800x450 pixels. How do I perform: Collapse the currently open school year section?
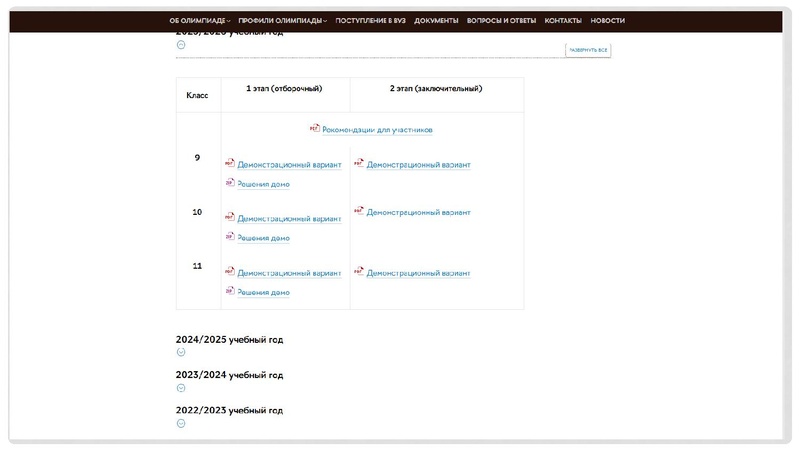pyautogui.click(x=181, y=45)
